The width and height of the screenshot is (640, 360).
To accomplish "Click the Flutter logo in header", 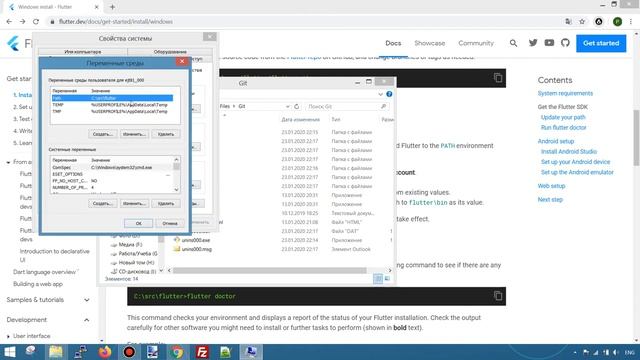I will click(13, 43).
